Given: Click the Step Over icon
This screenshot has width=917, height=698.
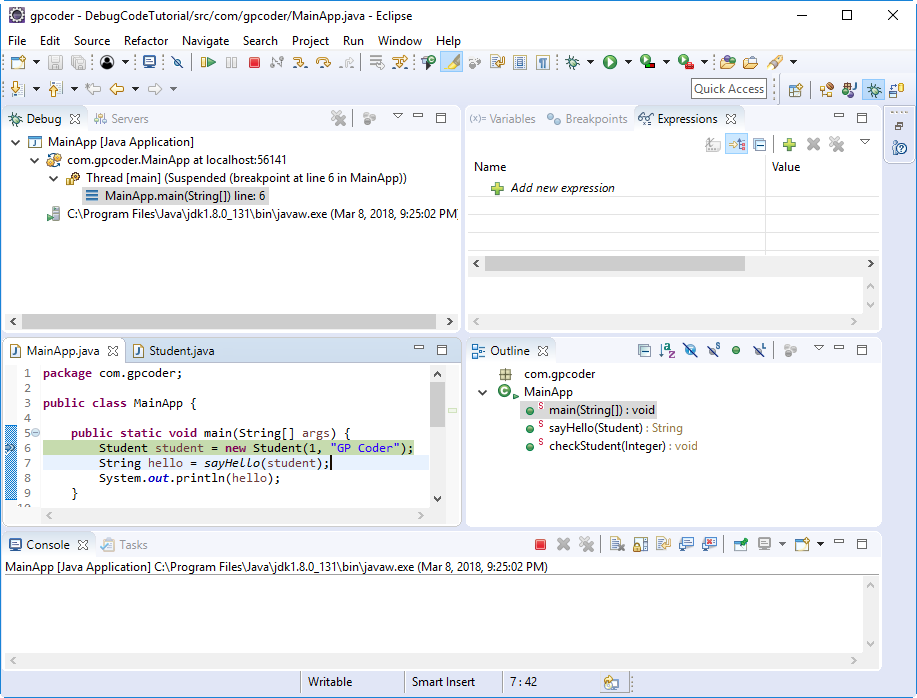Looking at the screenshot, I should point(323,62).
